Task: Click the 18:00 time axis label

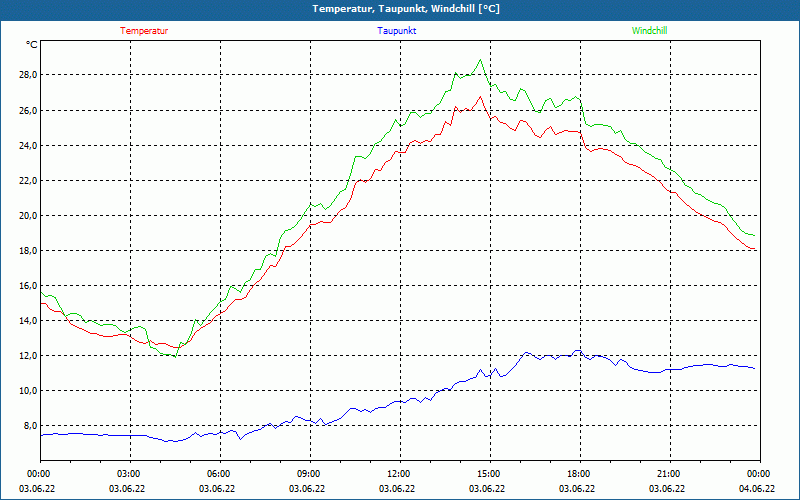Action: pos(579,474)
